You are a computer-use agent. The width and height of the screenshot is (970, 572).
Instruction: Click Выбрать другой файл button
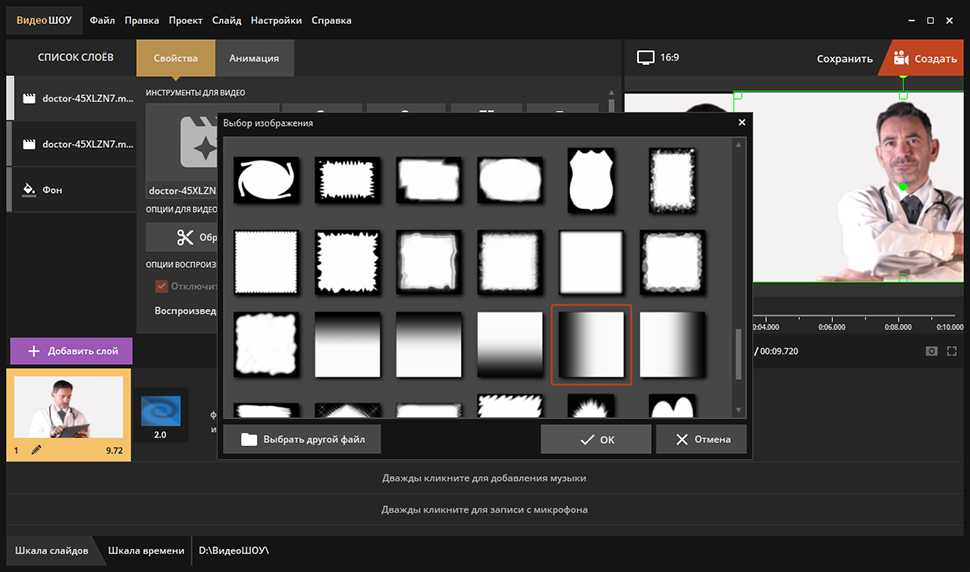click(x=302, y=439)
